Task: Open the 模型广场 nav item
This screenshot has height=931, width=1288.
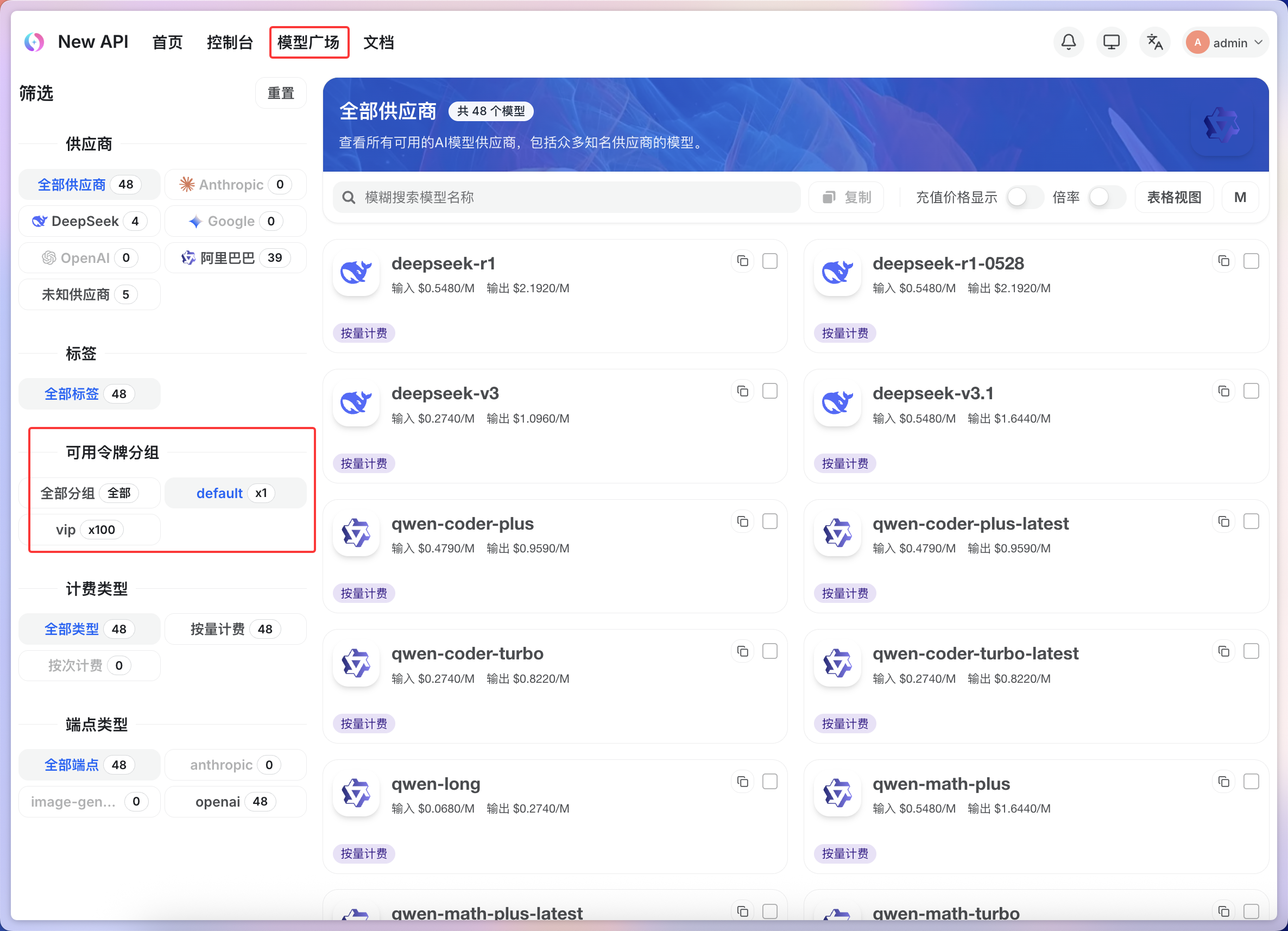Action: point(308,42)
